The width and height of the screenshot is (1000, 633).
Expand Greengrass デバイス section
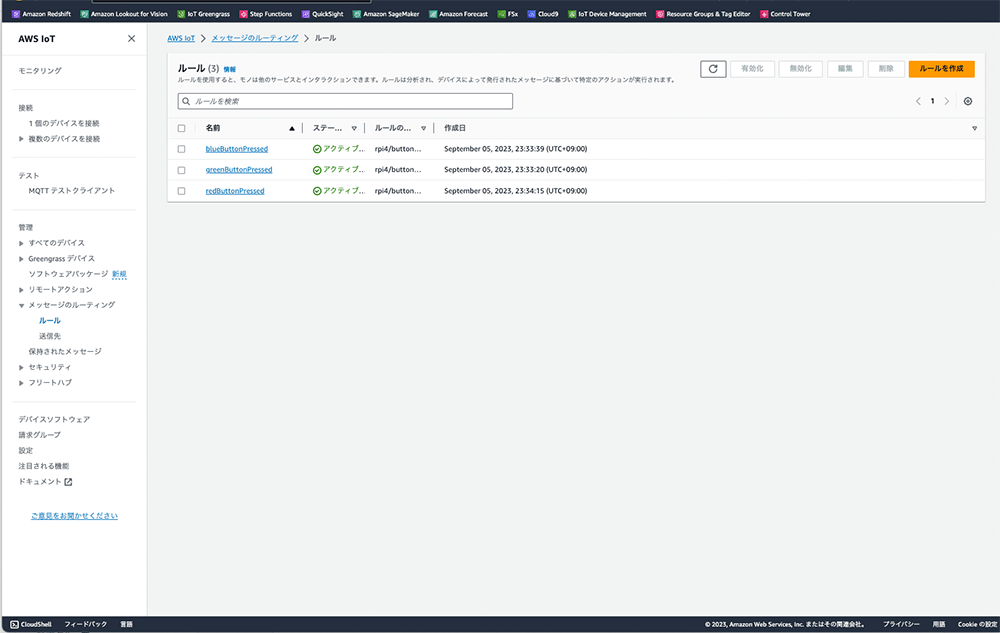click(x=21, y=259)
